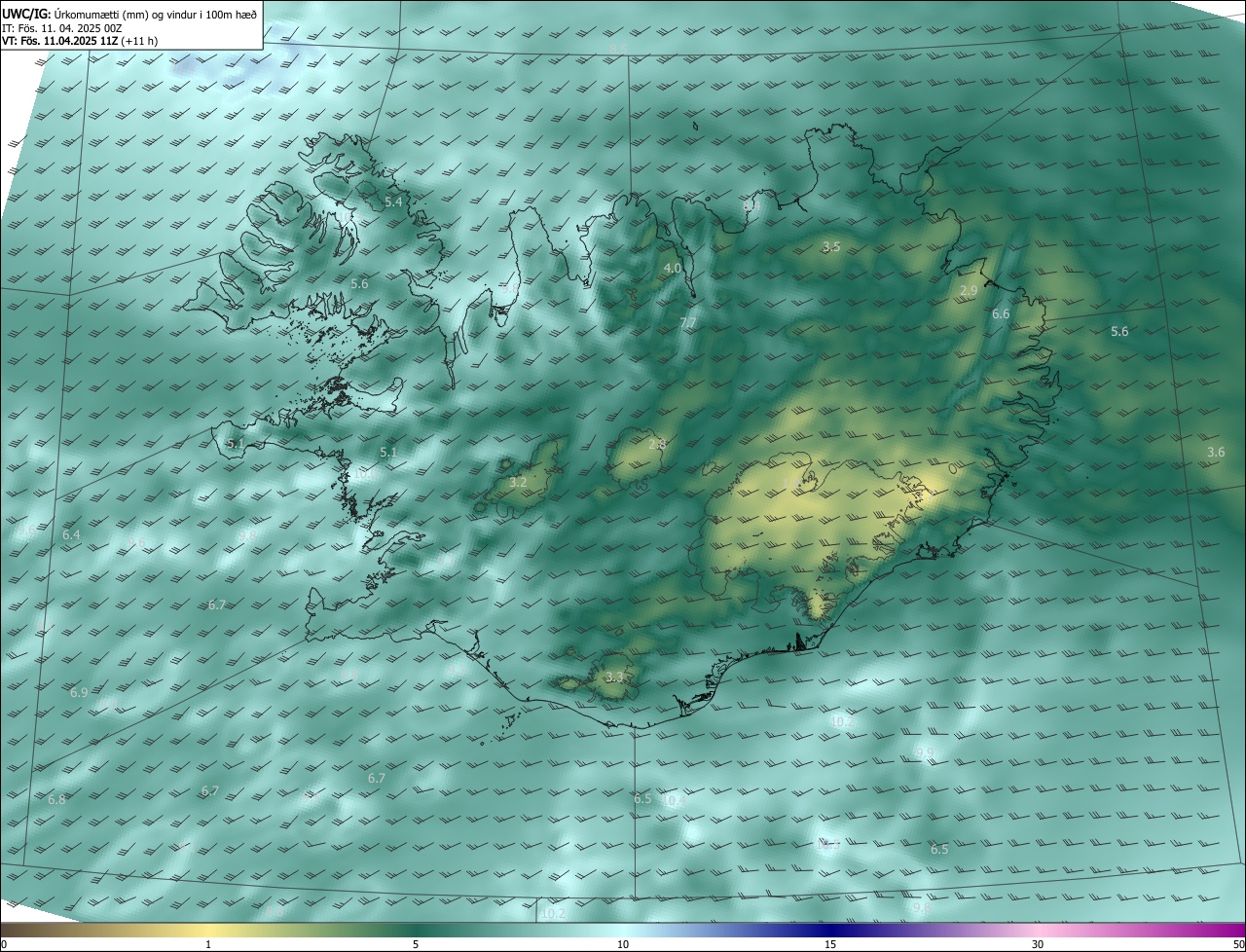1246x952 pixels.
Task: Click the 6.4 value in the west
Action: (71, 535)
